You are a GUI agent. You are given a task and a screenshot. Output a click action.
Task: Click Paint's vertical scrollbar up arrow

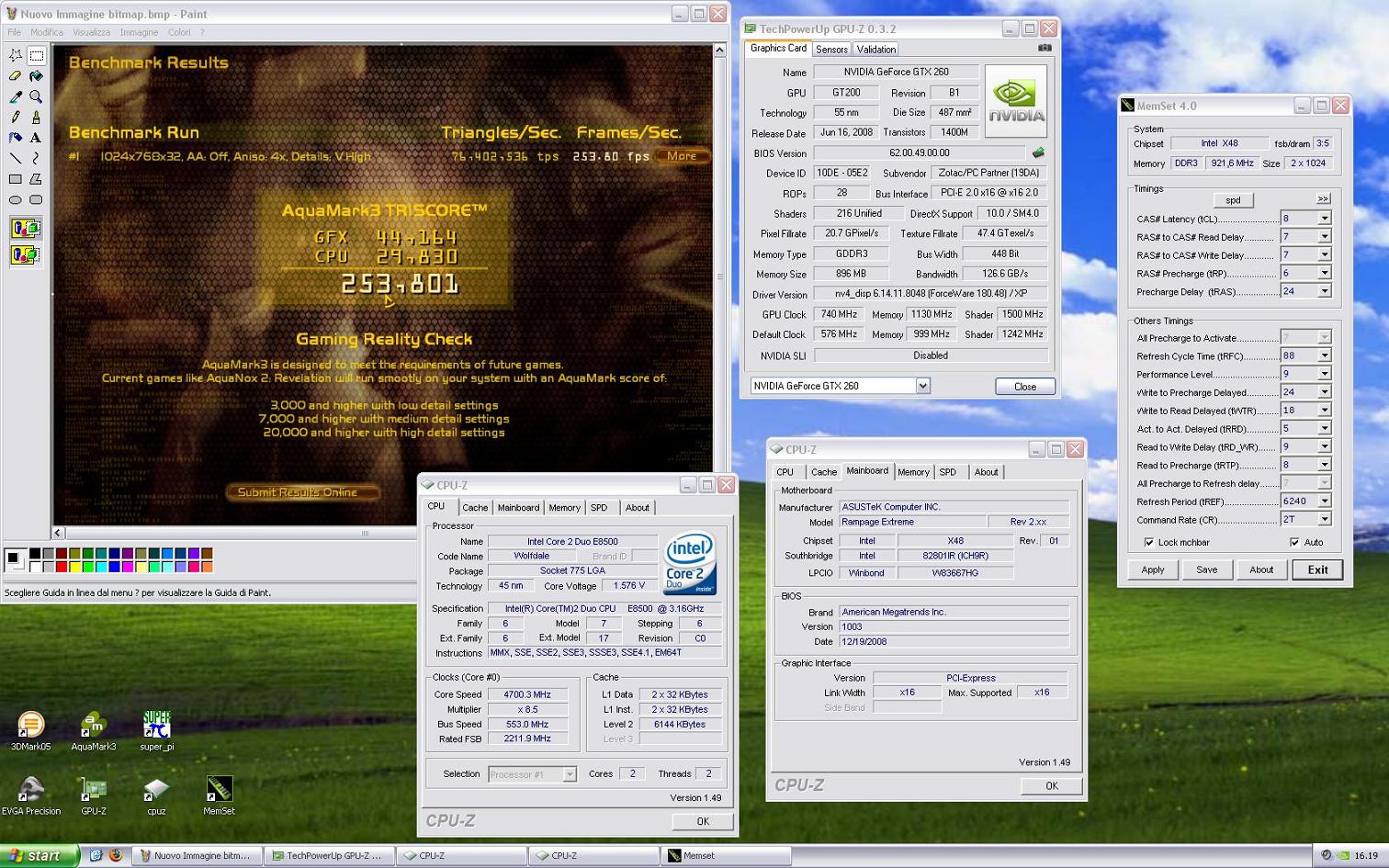tap(720, 51)
